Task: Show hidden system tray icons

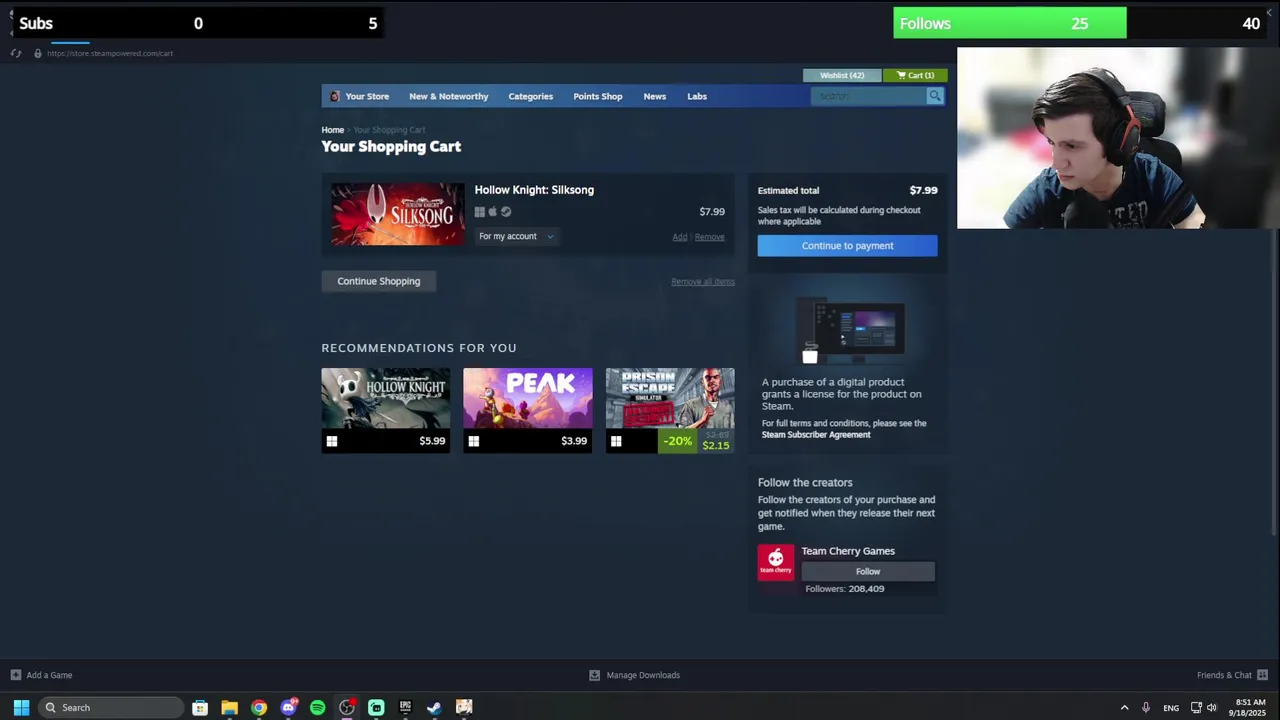Action: coord(1124,707)
